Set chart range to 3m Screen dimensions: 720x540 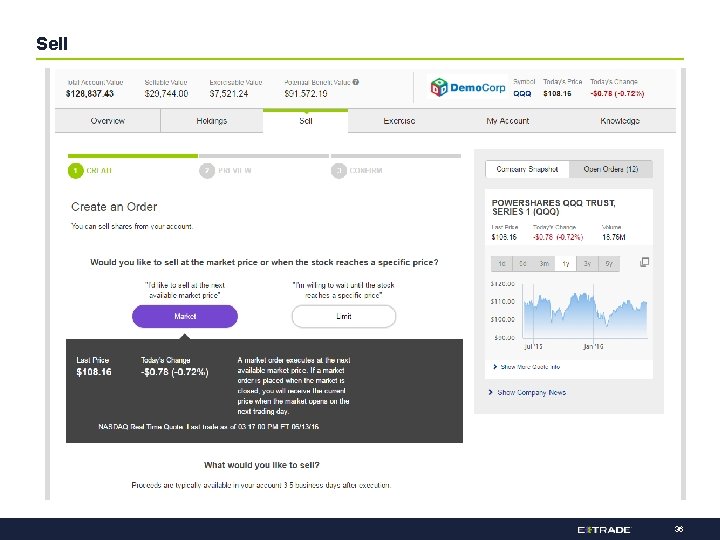544,264
